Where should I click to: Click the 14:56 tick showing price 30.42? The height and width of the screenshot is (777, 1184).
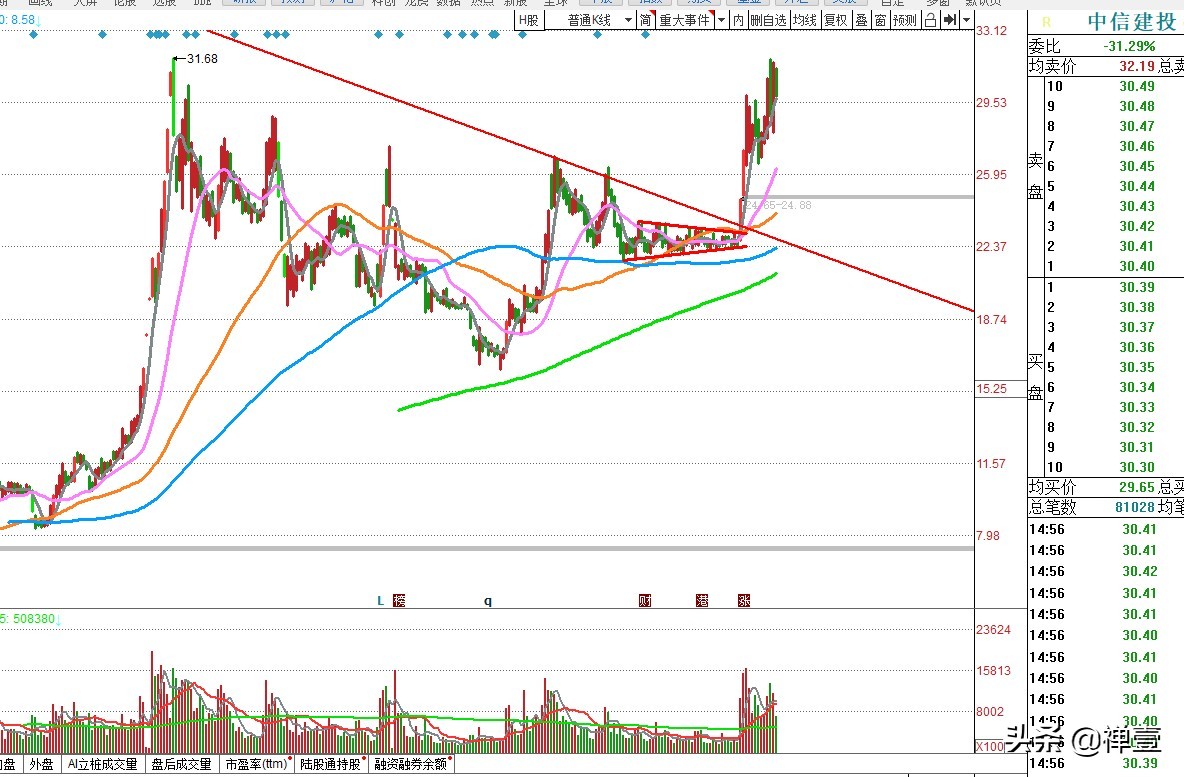[x=1139, y=572]
